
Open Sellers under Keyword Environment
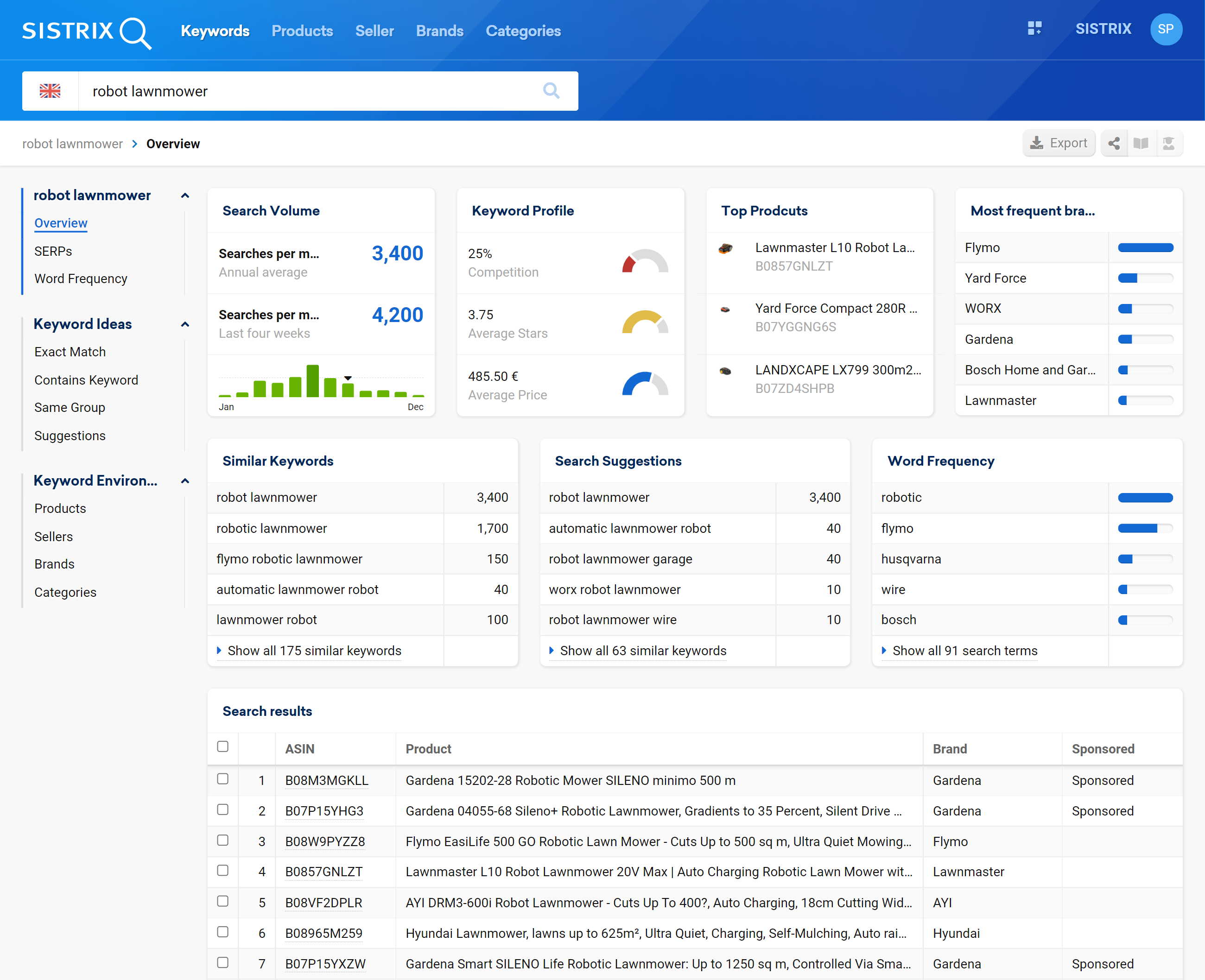[x=54, y=537]
